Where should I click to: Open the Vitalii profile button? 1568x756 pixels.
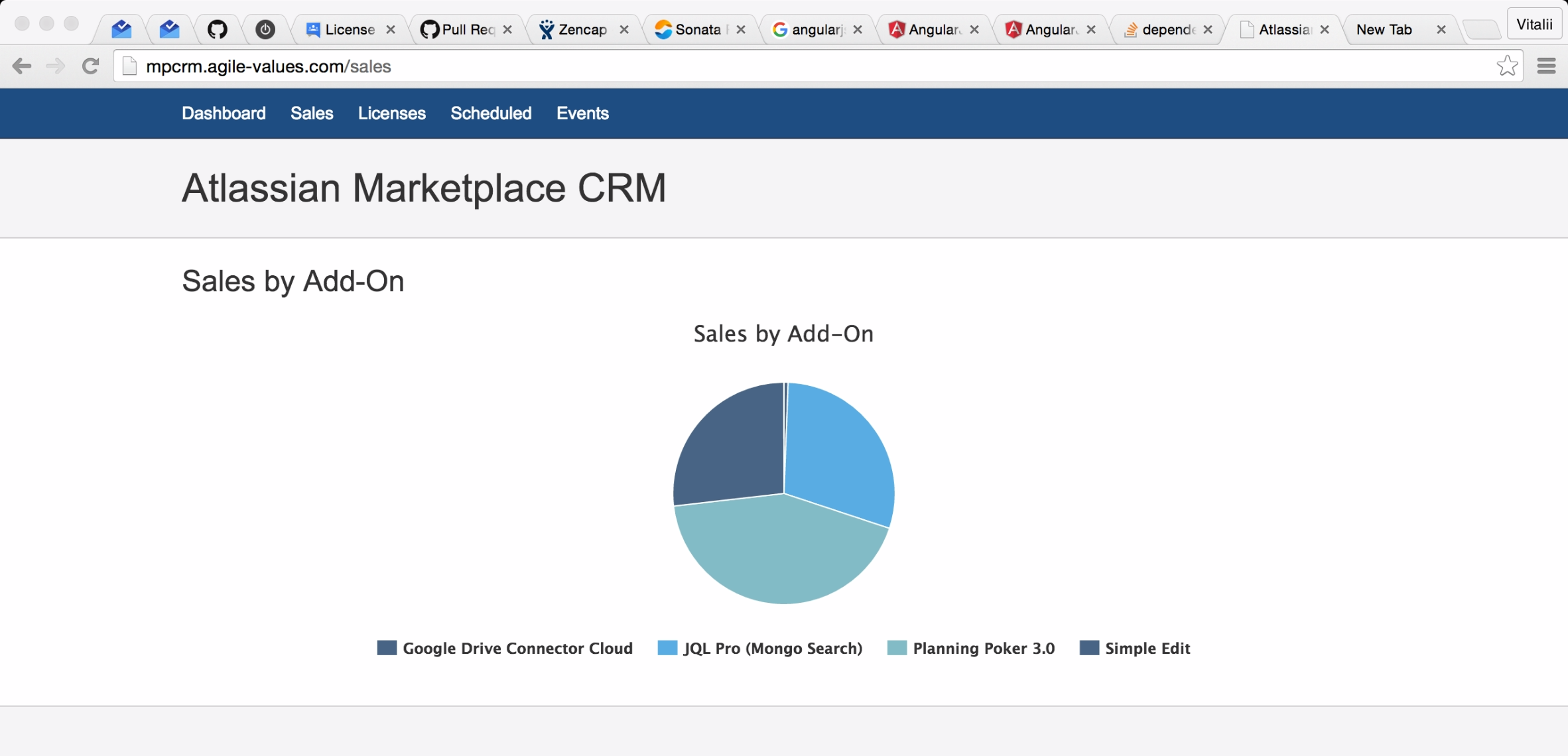[1534, 25]
